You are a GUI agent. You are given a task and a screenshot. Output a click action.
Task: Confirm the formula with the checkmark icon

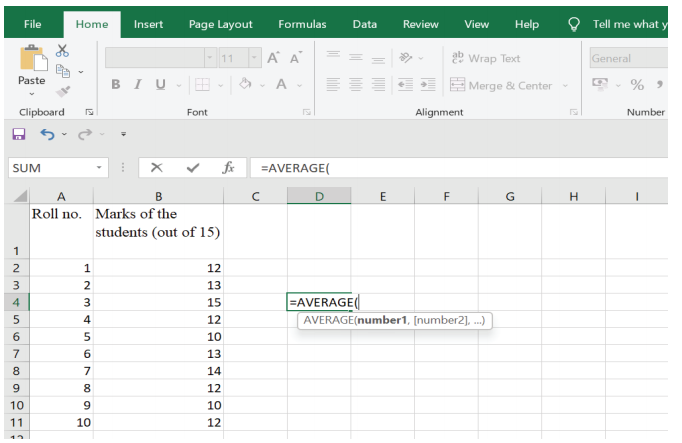point(193,167)
